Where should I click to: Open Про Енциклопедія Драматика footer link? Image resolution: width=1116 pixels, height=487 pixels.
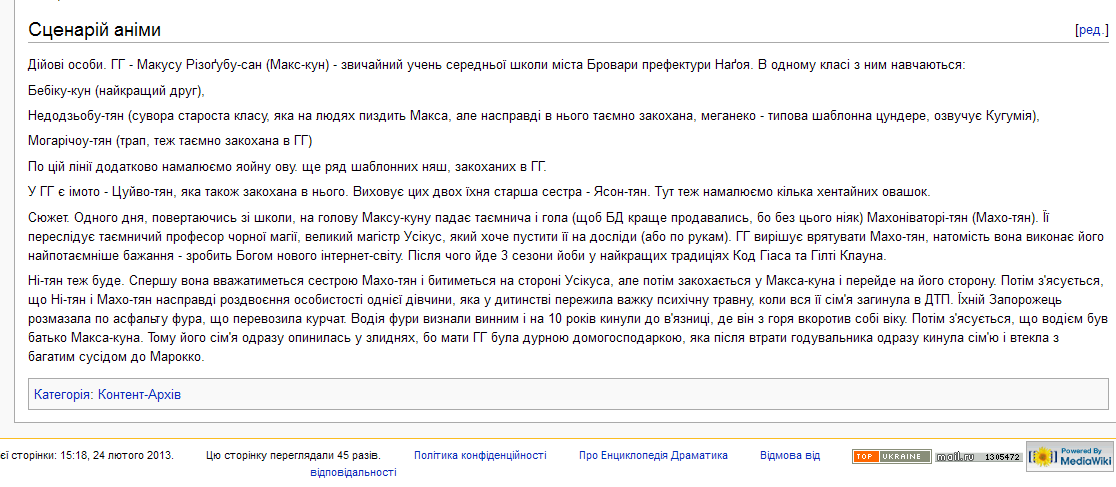click(x=653, y=455)
